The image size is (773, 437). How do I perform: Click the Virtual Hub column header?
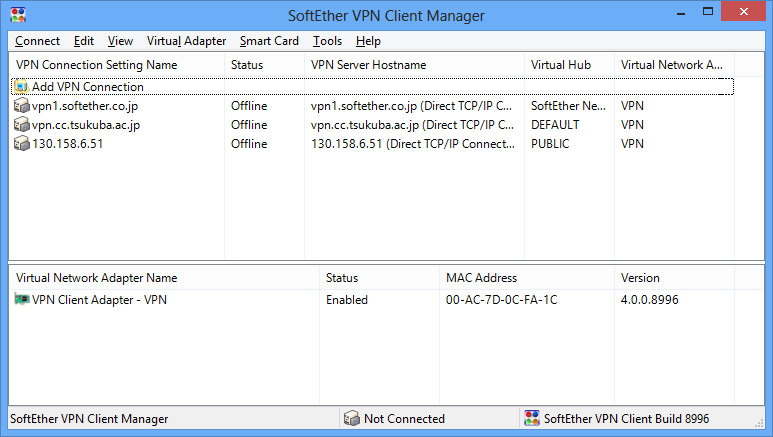tap(561, 65)
